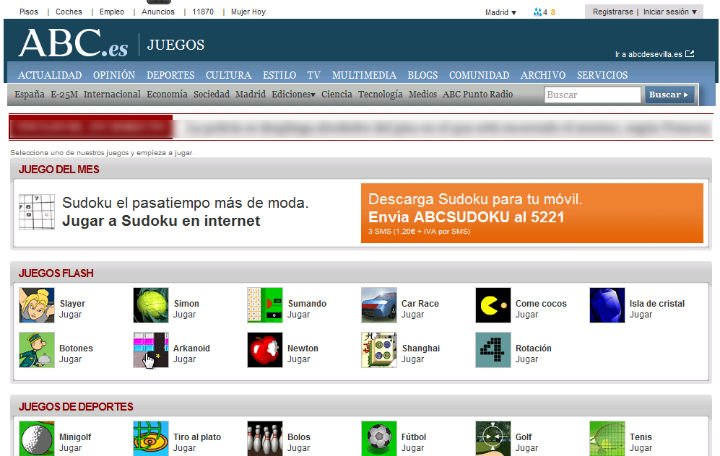Image resolution: width=720 pixels, height=456 pixels.
Task: Open the Simon game icon
Action: coord(151,305)
